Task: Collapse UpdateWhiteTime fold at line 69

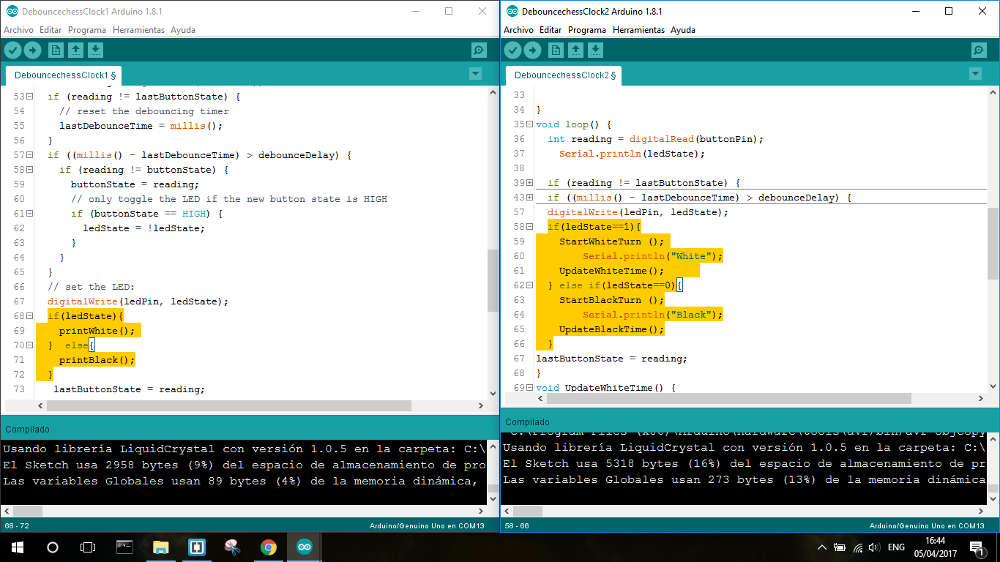Action: [x=529, y=388]
